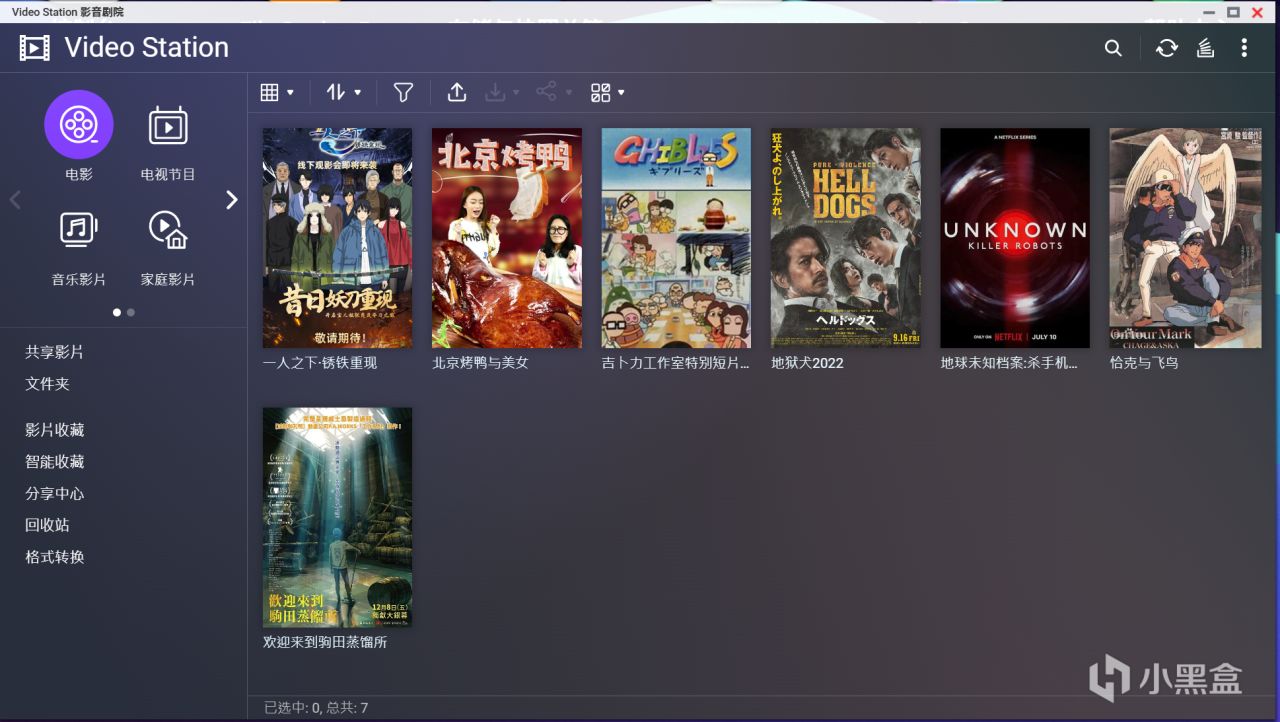Screen dimensions: 1280x722
Task: Select the Ghiblies 吉卜力工作室 short film poster
Action: (x=676, y=238)
